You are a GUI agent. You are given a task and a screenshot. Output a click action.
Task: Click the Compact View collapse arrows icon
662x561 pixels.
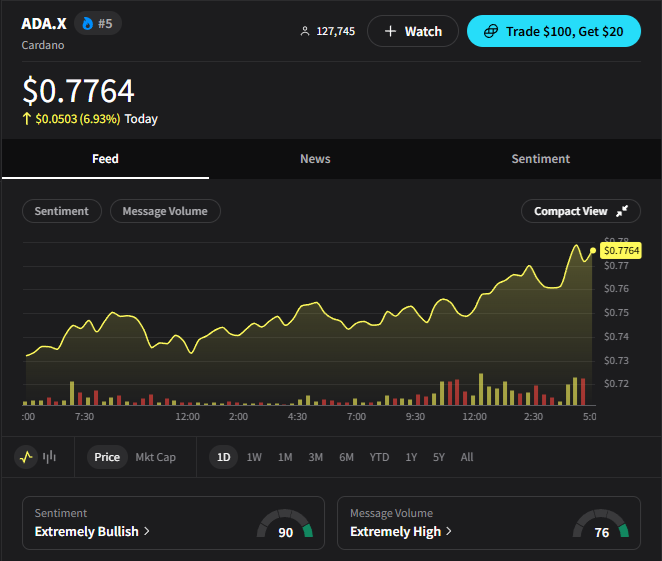click(622, 211)
